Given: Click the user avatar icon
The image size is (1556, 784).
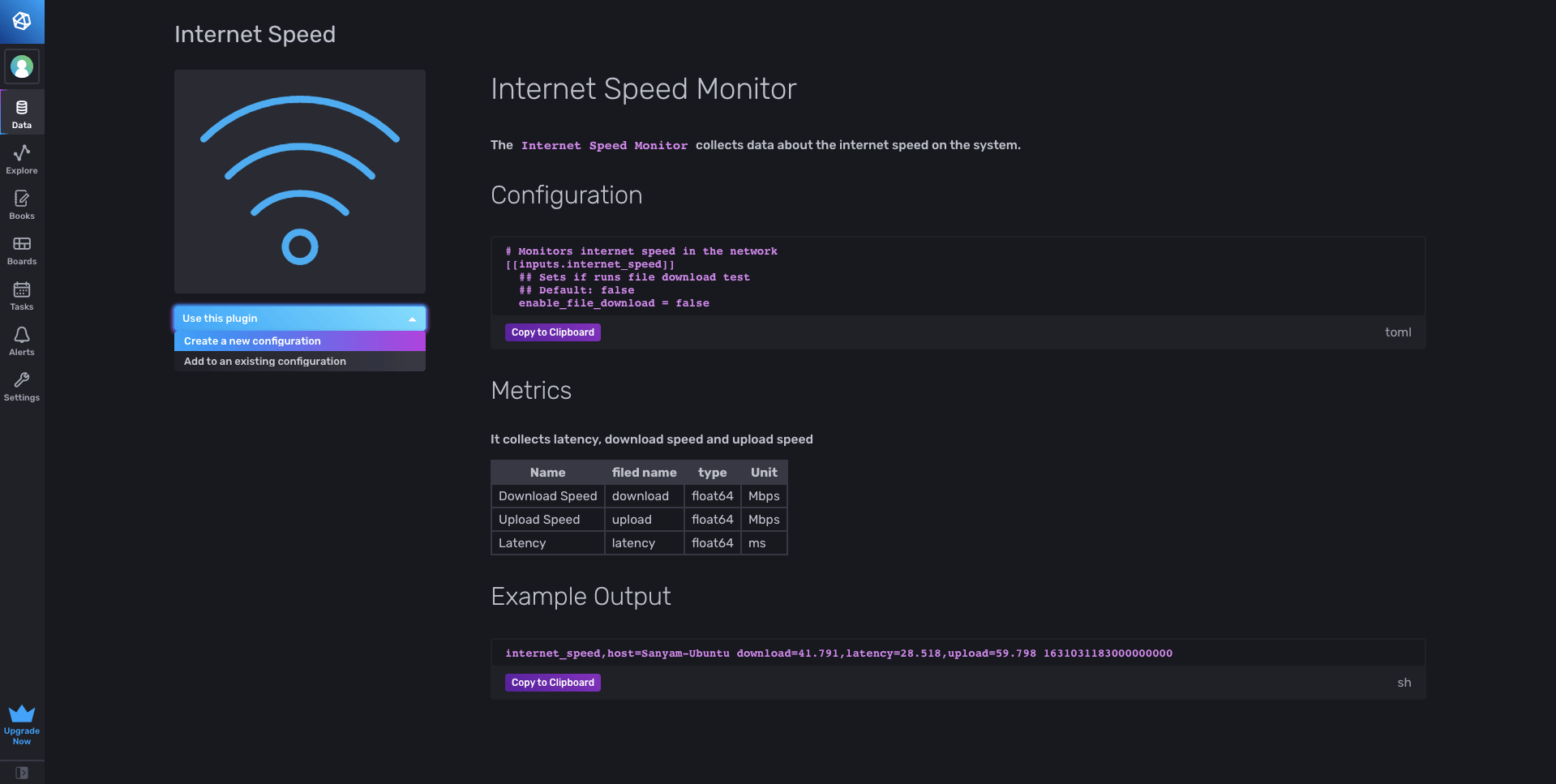Looking at the screenshot, I should [x=22, y=66].
